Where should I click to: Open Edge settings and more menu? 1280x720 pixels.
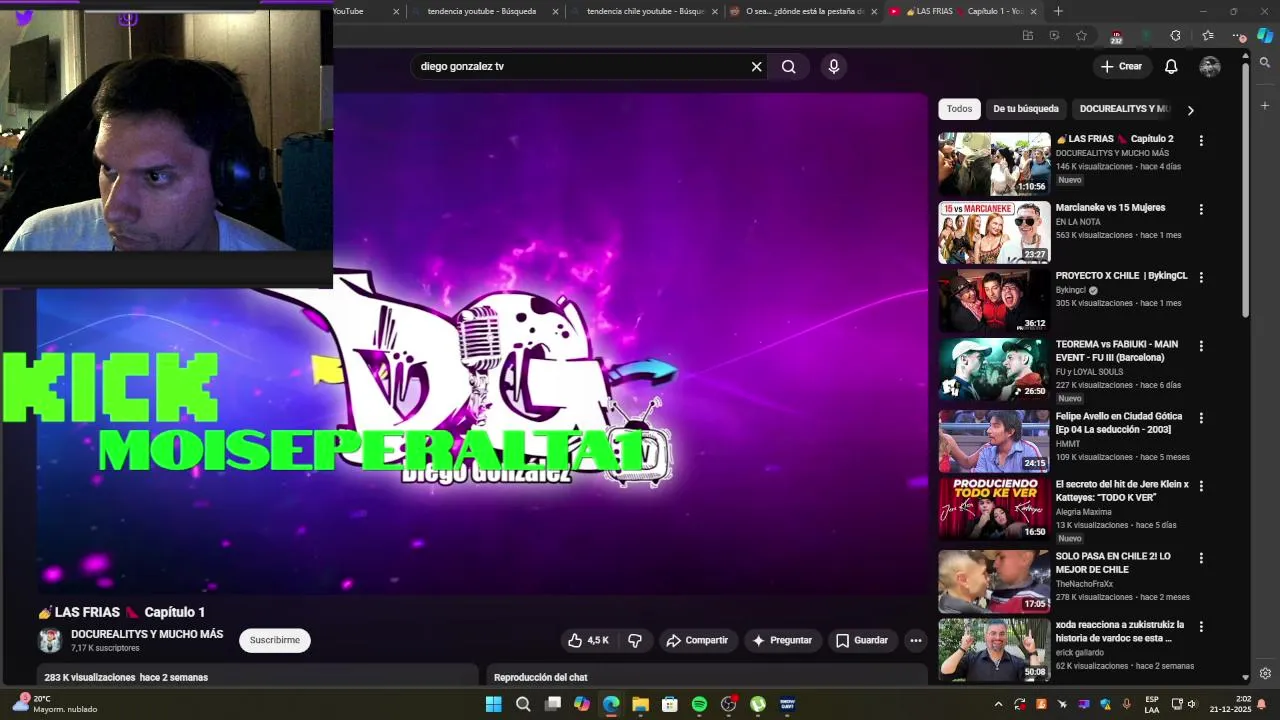(1239, 36)
